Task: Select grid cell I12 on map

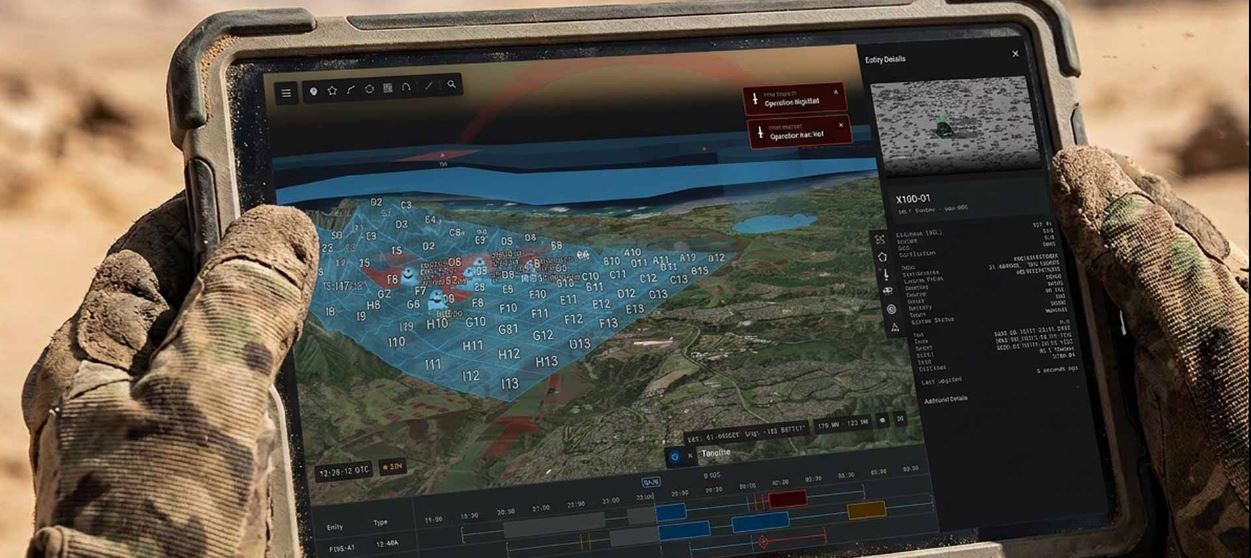Action: (470, 376)
